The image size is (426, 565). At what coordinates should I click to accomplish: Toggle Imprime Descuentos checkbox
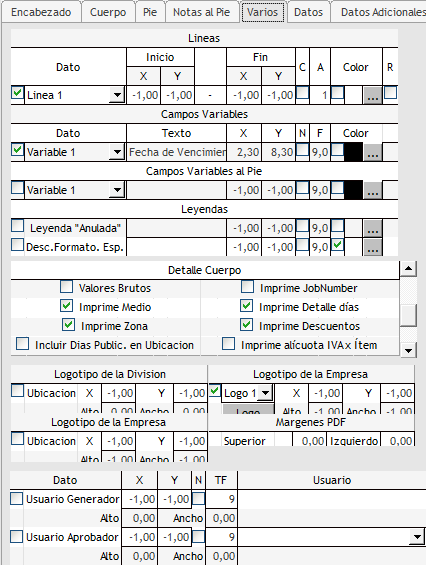247,325
